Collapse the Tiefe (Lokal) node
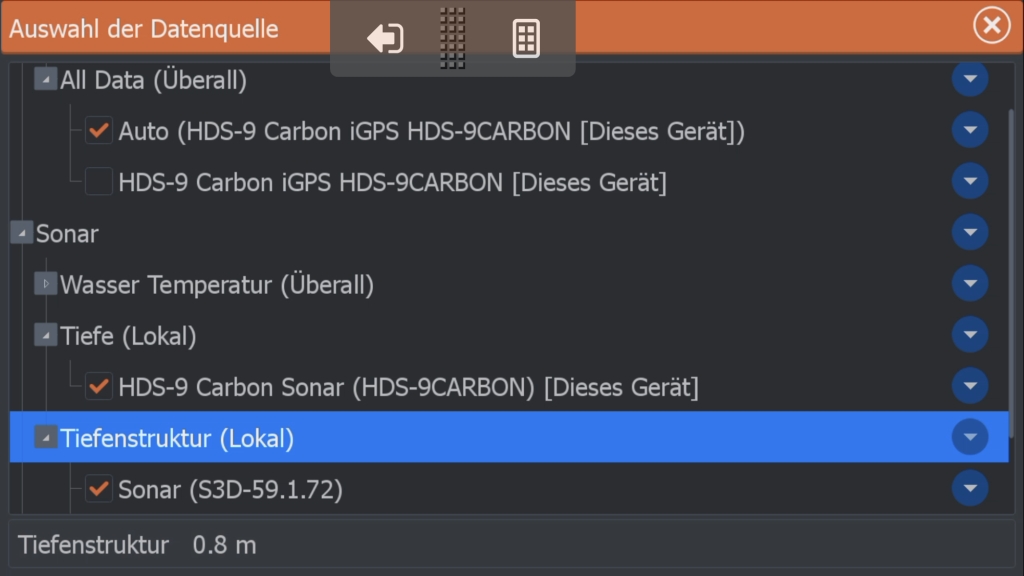 click(45, 335)
